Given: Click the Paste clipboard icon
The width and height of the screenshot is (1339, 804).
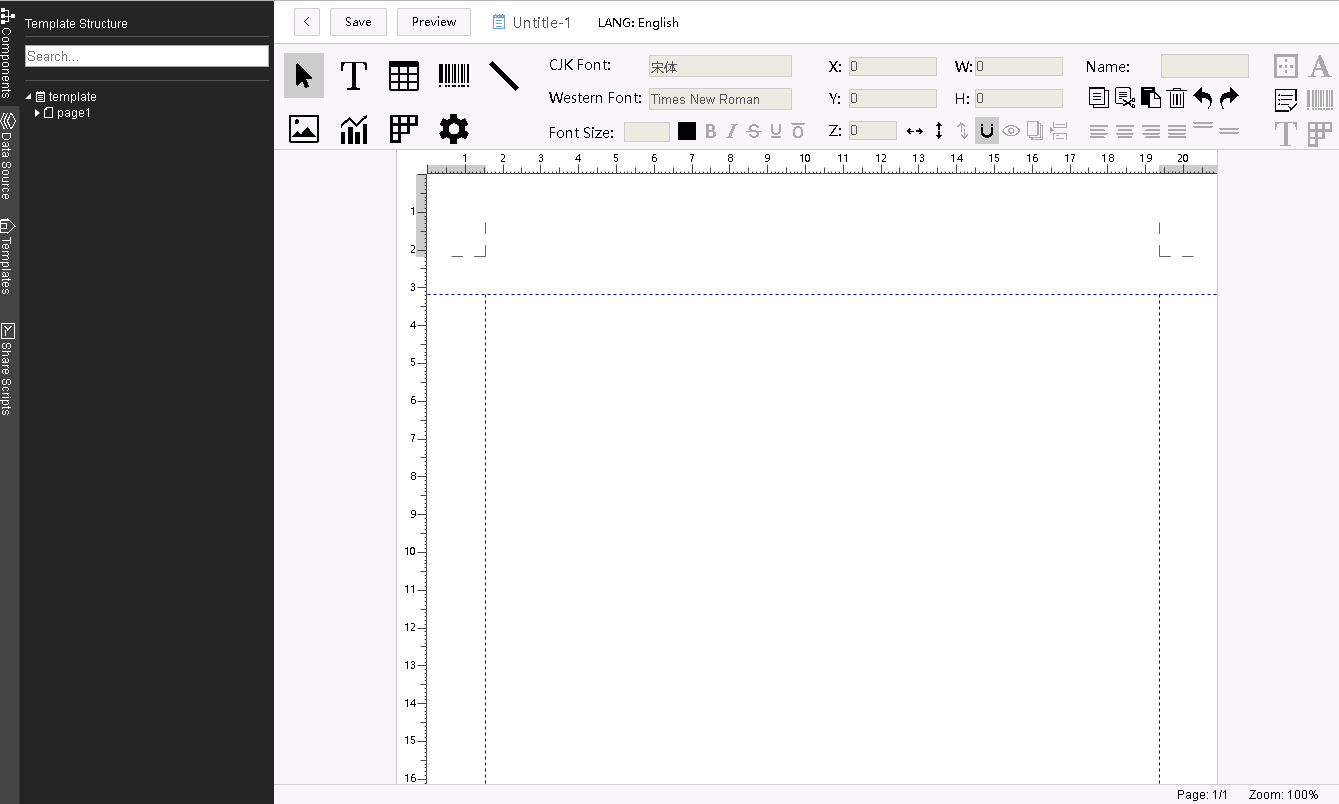Looking at the screenshot, I should click(1151, 98).
